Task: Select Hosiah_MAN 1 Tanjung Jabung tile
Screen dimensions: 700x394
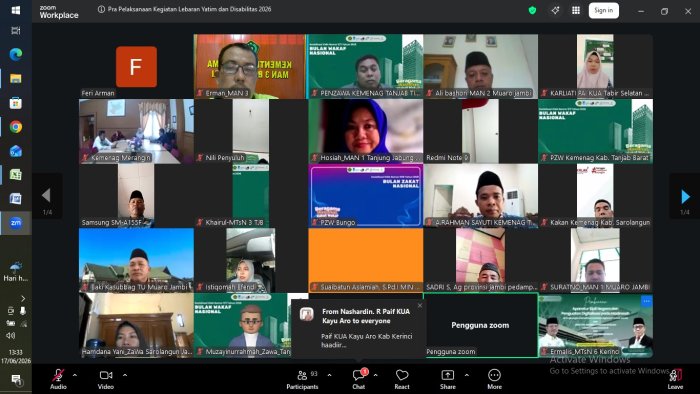Action: (366, 131)
